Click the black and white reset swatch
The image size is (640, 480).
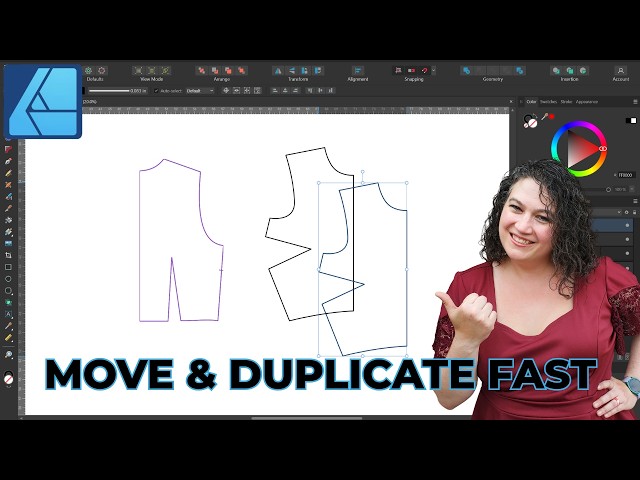[631, 120]
